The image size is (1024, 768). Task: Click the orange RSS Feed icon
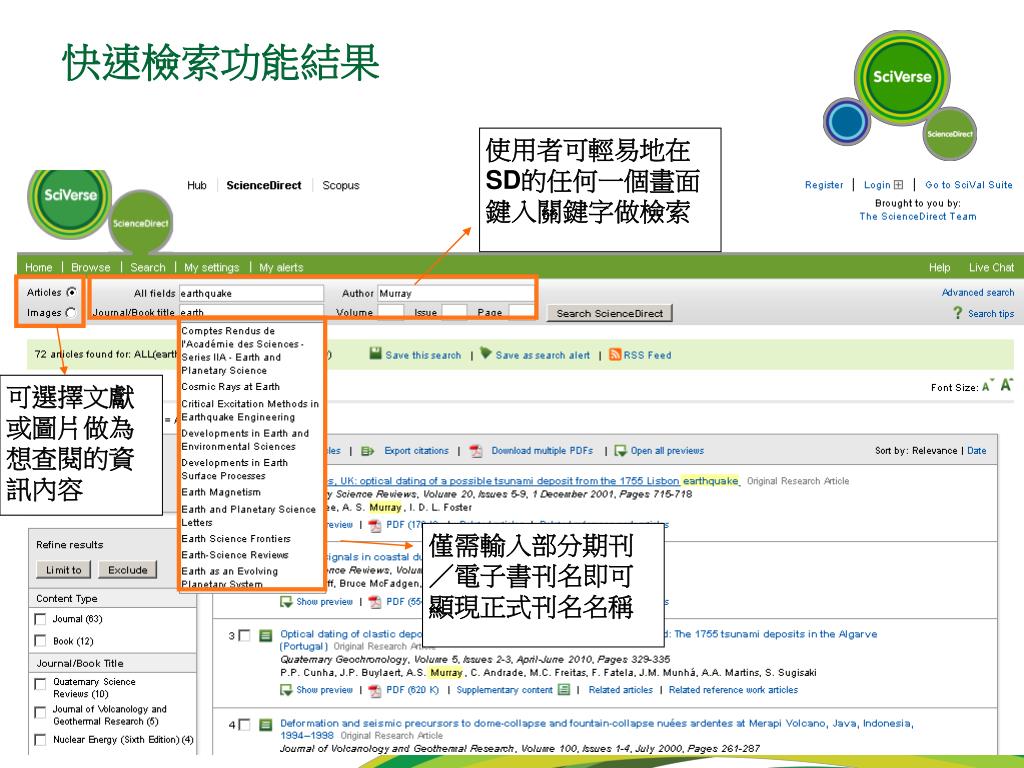615,354
